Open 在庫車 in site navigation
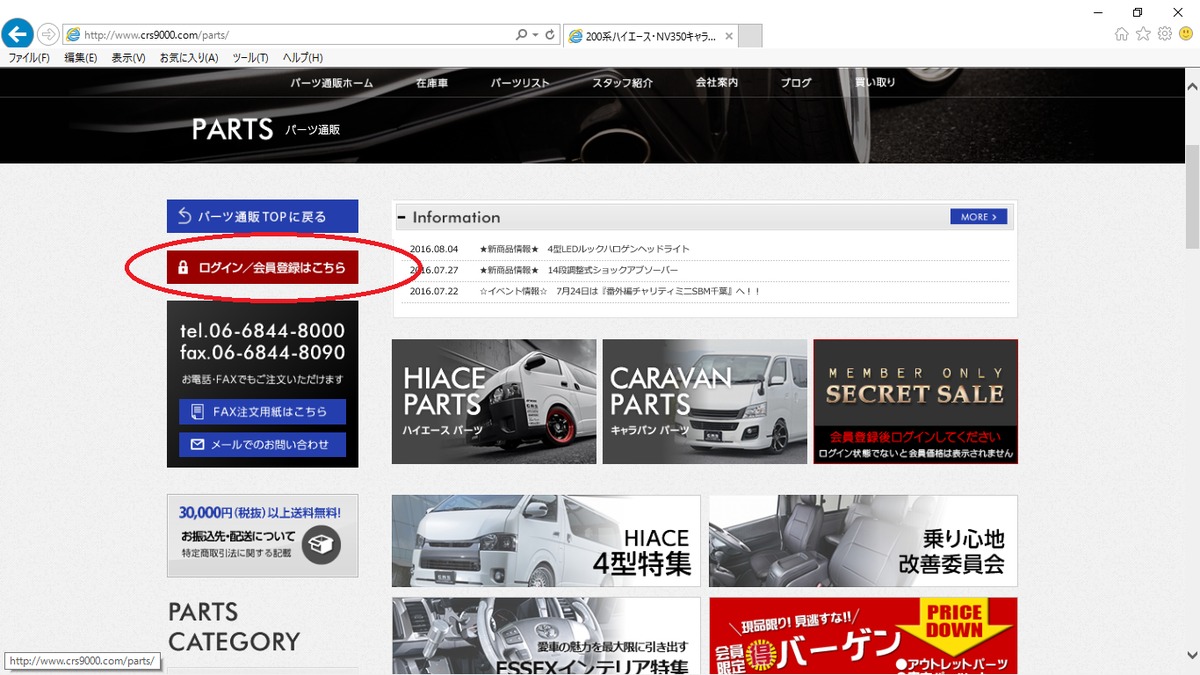1200x675 pixels. 432,83
